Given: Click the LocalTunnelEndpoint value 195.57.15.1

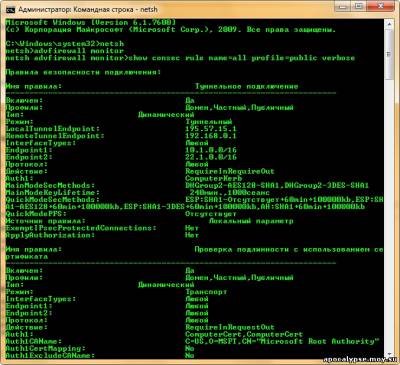Looking at the screenshot, I should (211, 129).
